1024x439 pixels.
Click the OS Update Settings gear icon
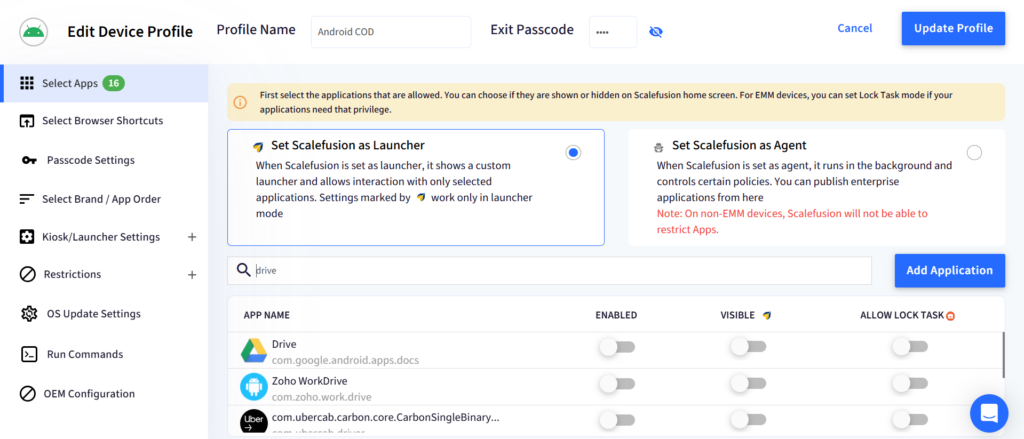[28, 314]
